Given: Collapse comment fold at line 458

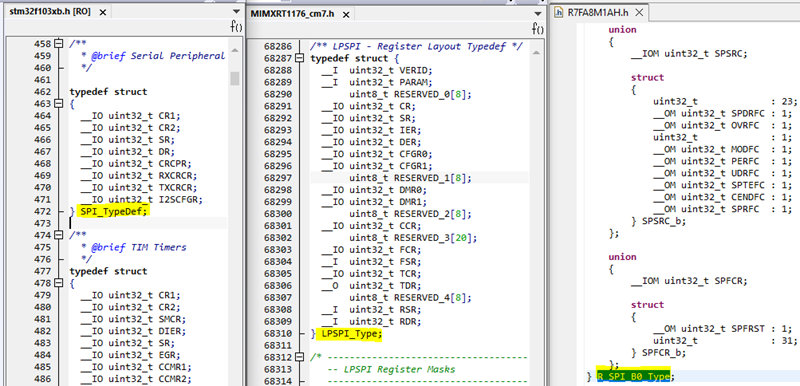Looking at the screenshot, I should (x=58, y=44).
